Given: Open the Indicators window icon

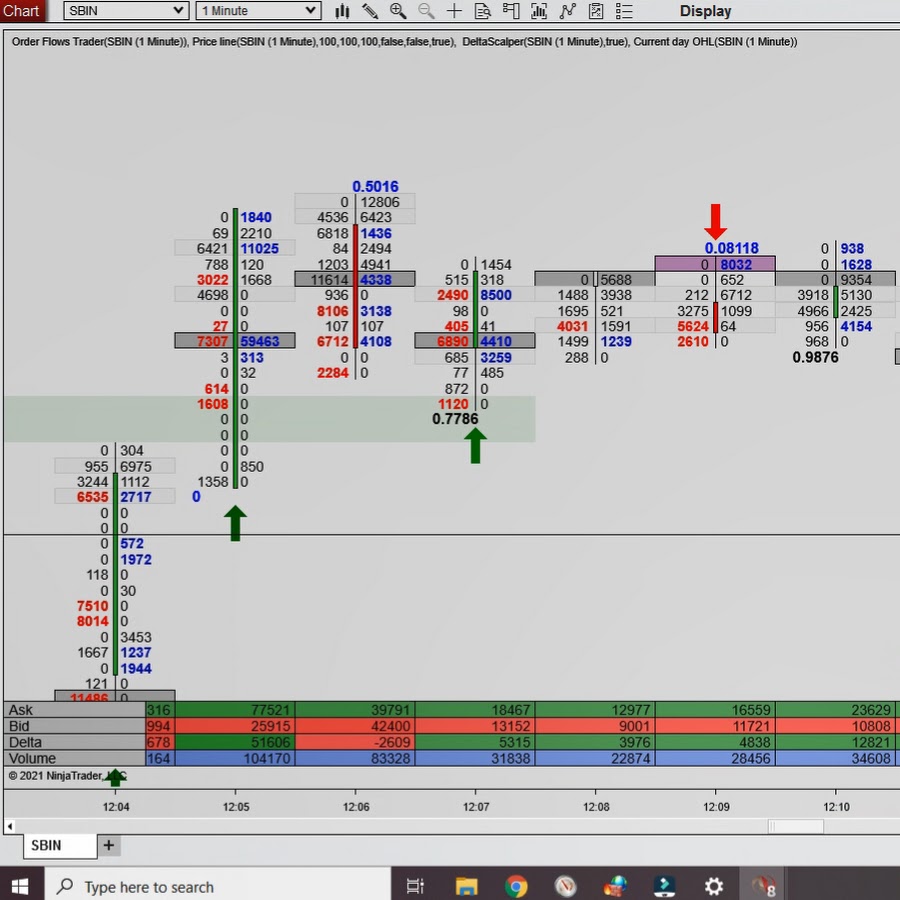Looking at the screenshot, I should 540,11.
